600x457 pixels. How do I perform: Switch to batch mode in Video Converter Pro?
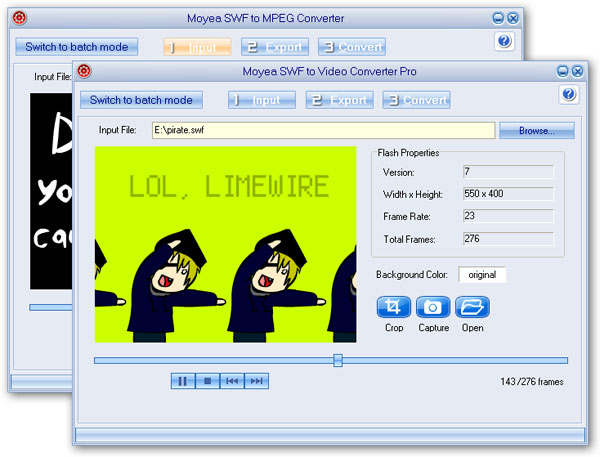(141, 100)
